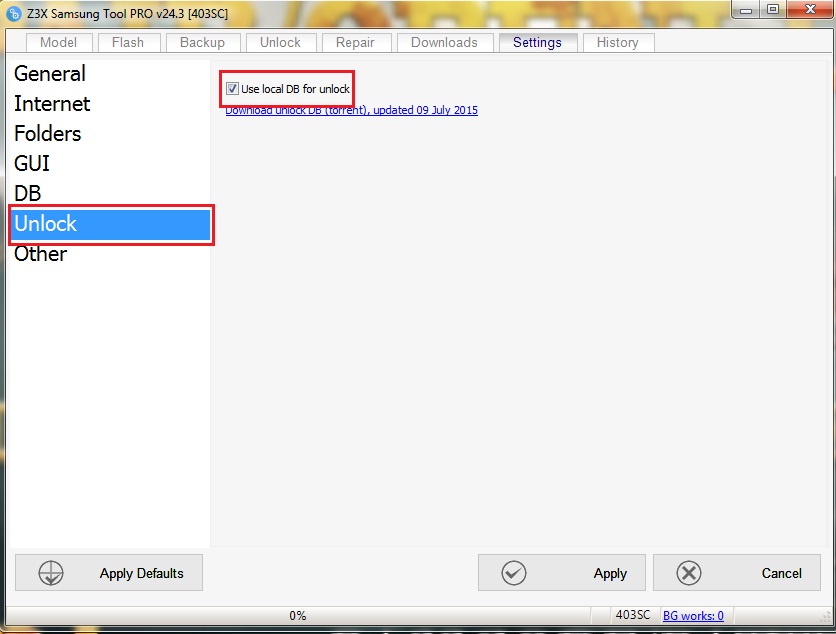Select Internet settings category

109,103
